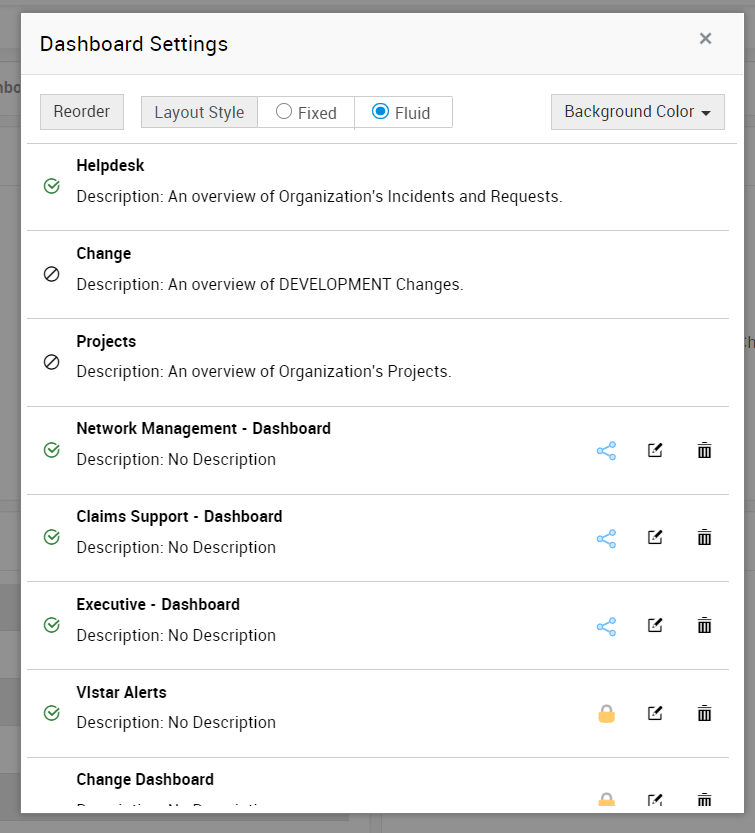Delete the VIstar Alerts dashboard
Screen dimensions: 755x833
pyautogui.click(x=704, y=713)
